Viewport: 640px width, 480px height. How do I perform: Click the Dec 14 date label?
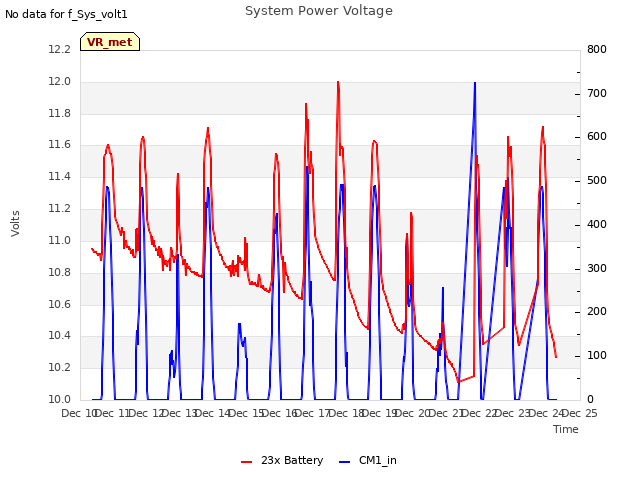pos(213,413)
